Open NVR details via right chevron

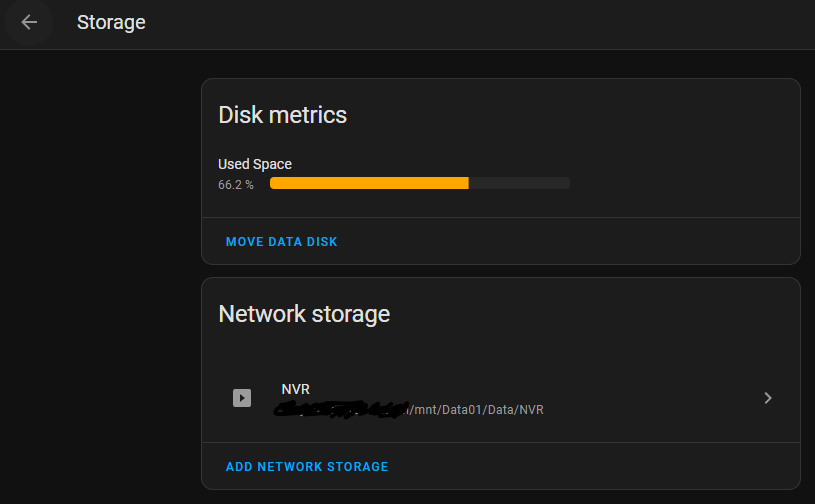pyautogui.click(x=767, y=398)
